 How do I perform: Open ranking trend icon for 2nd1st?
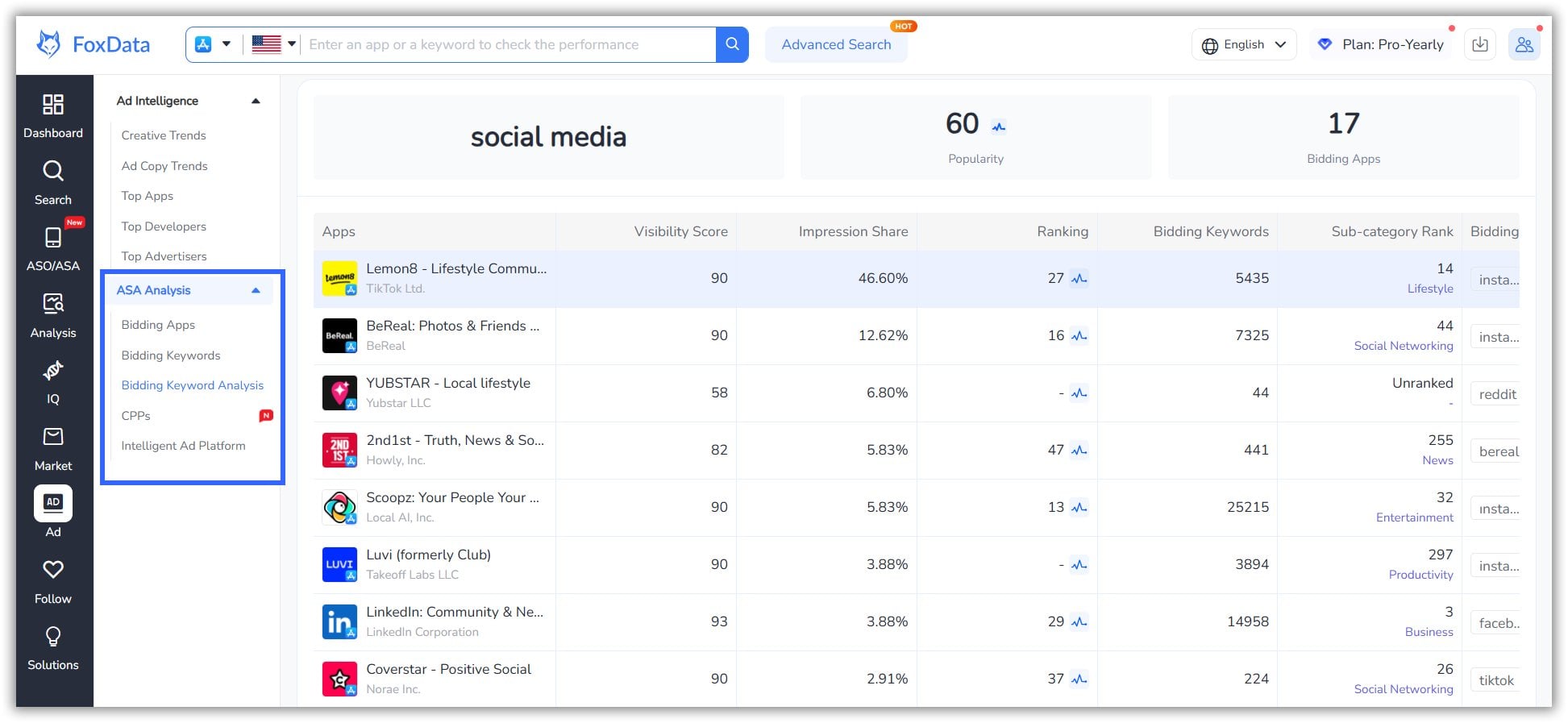click(x=1079, y=451)
